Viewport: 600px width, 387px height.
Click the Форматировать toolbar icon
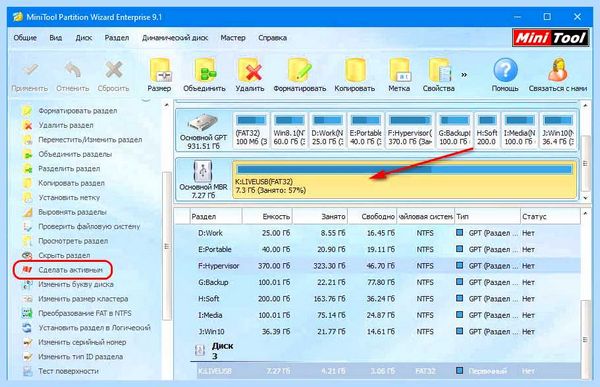pos(300,75)
